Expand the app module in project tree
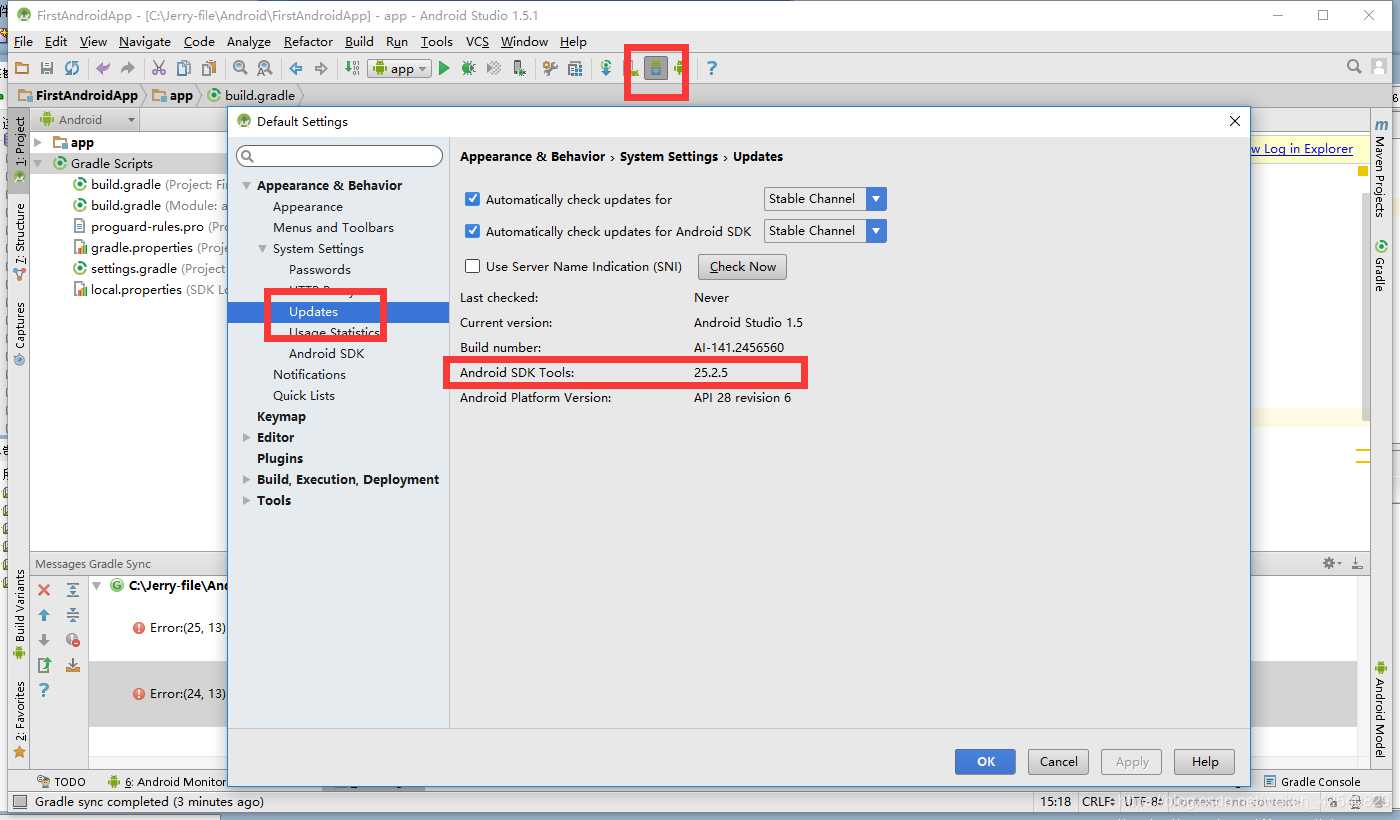This screenshot has width=1400, height=820. [38, 143]
